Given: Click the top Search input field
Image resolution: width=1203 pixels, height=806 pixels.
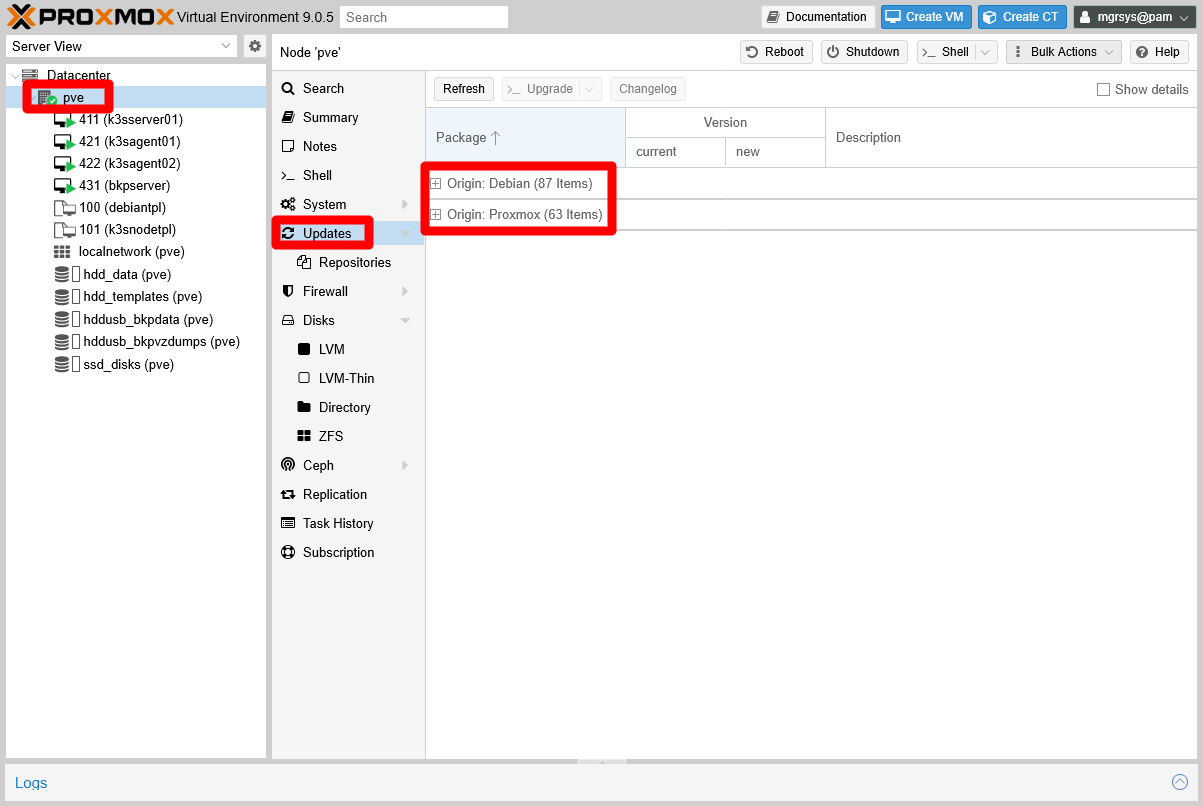Looking at the screenshot, I should tap(423, 16).
